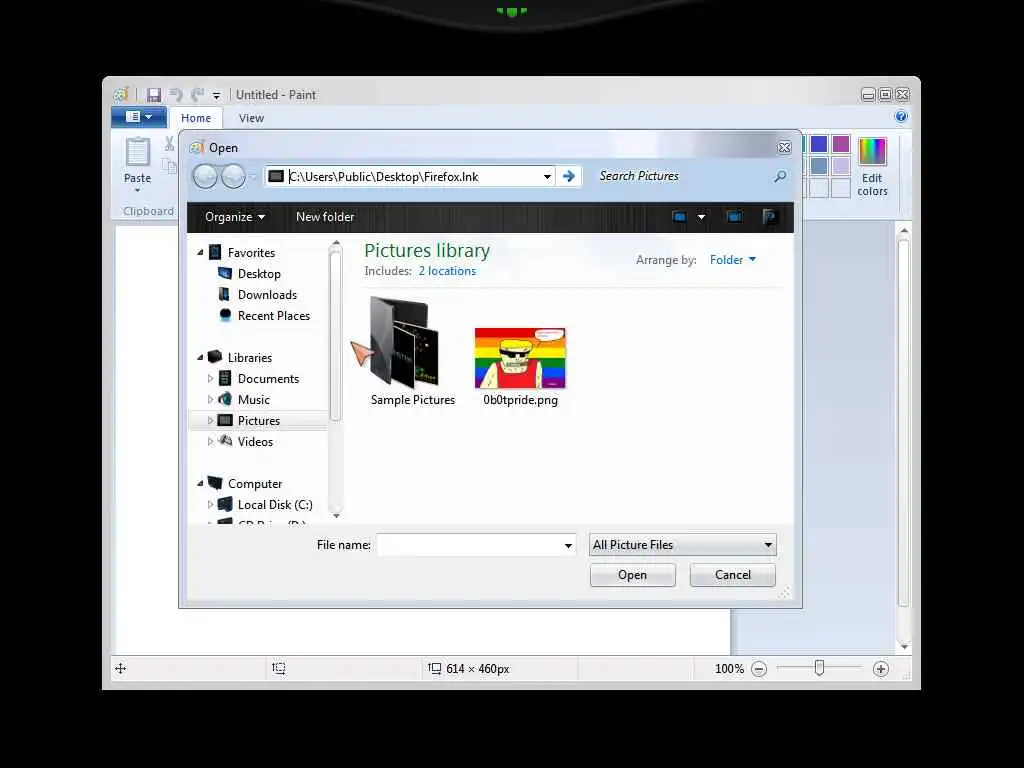Click the New folder button

pos(325,217)
